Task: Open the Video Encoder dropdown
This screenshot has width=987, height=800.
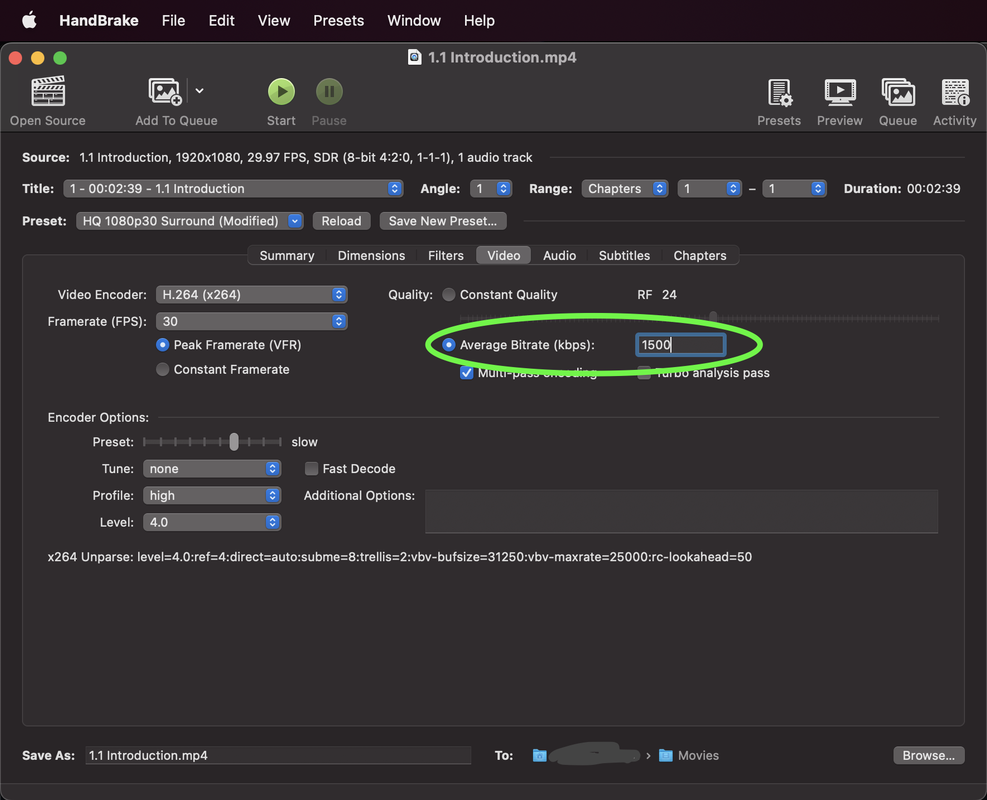Action: pyautogui.click(x=251, y=295)
